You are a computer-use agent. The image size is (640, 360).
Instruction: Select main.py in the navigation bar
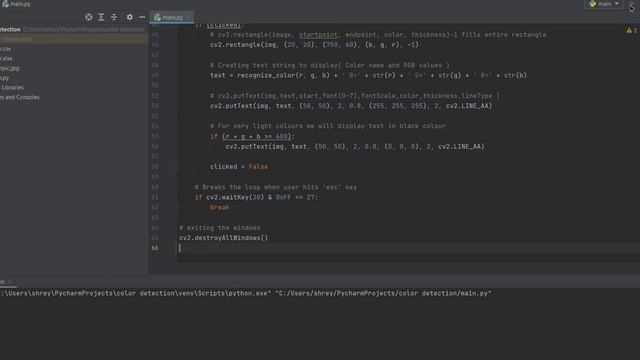click(16, 4)
